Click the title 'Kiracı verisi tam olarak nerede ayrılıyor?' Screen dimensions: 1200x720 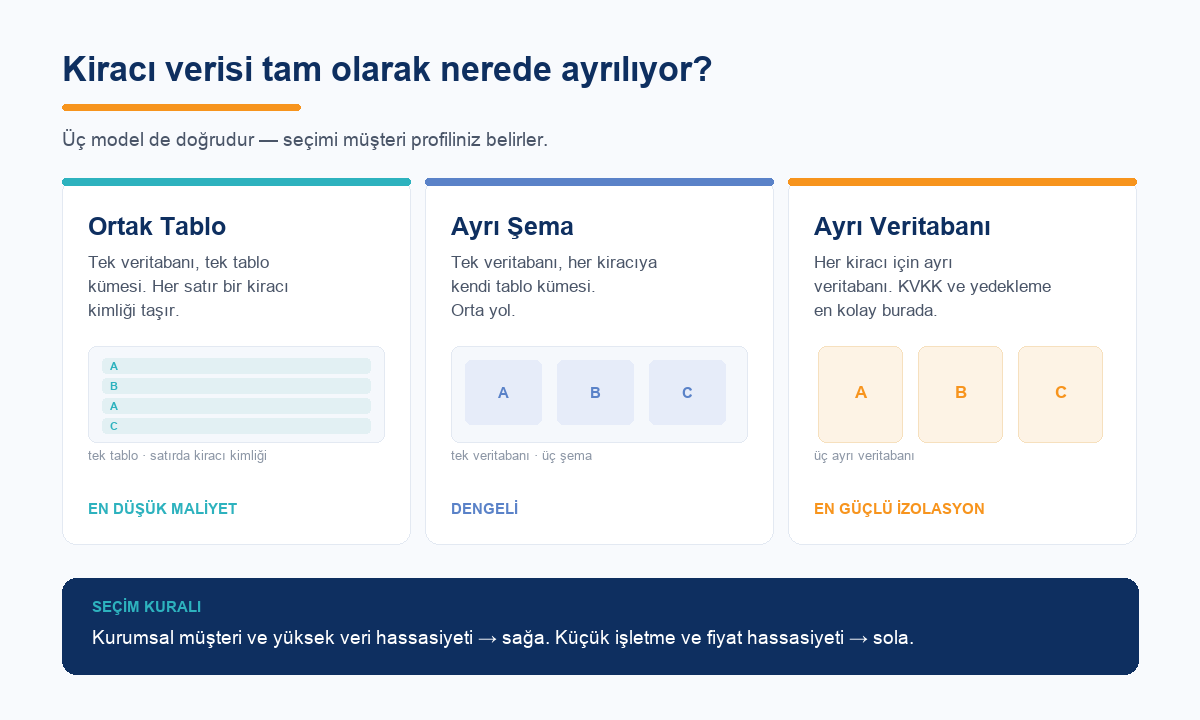coord(387,70)
